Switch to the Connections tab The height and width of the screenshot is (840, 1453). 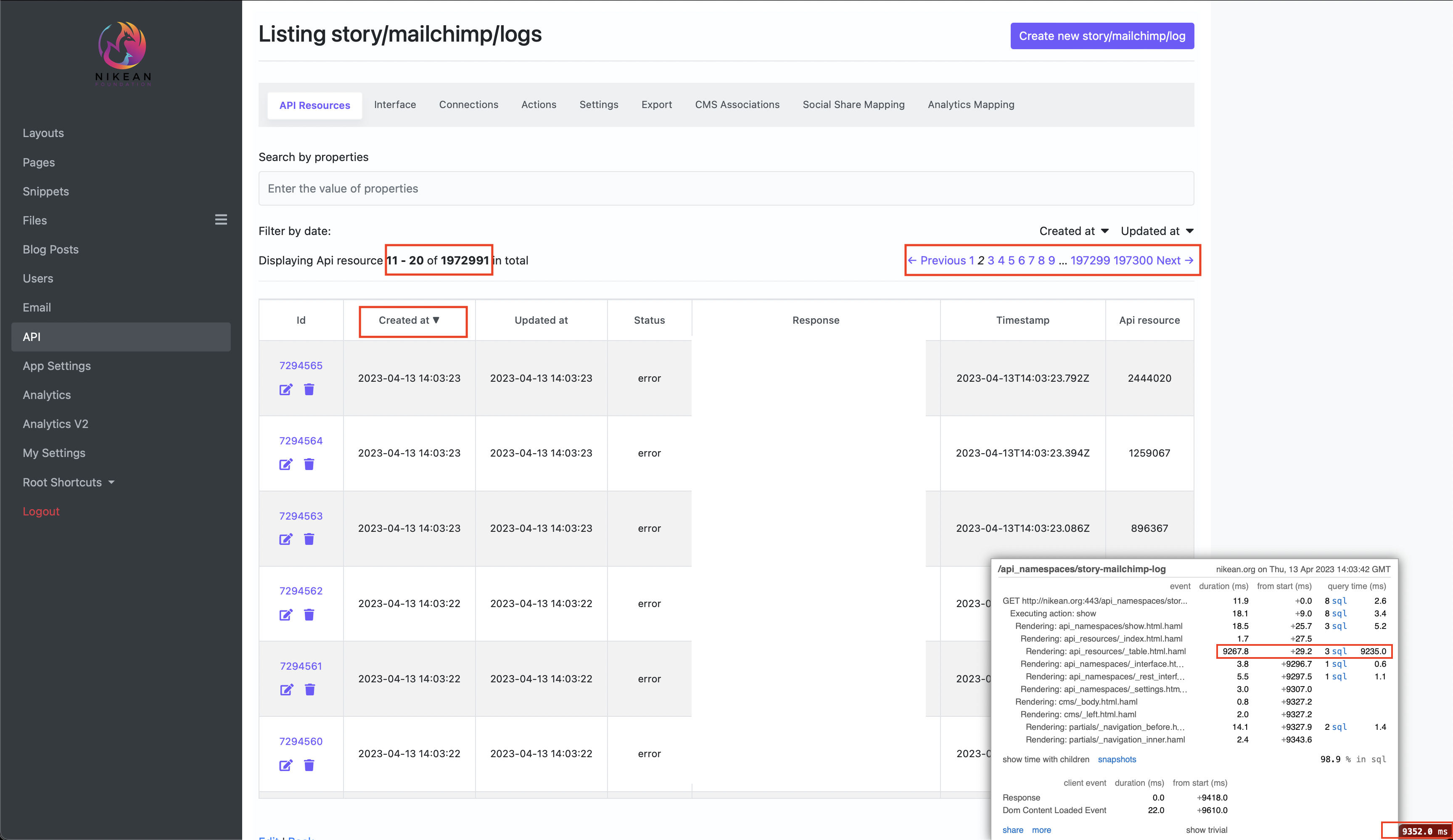[x=468, y=104]
